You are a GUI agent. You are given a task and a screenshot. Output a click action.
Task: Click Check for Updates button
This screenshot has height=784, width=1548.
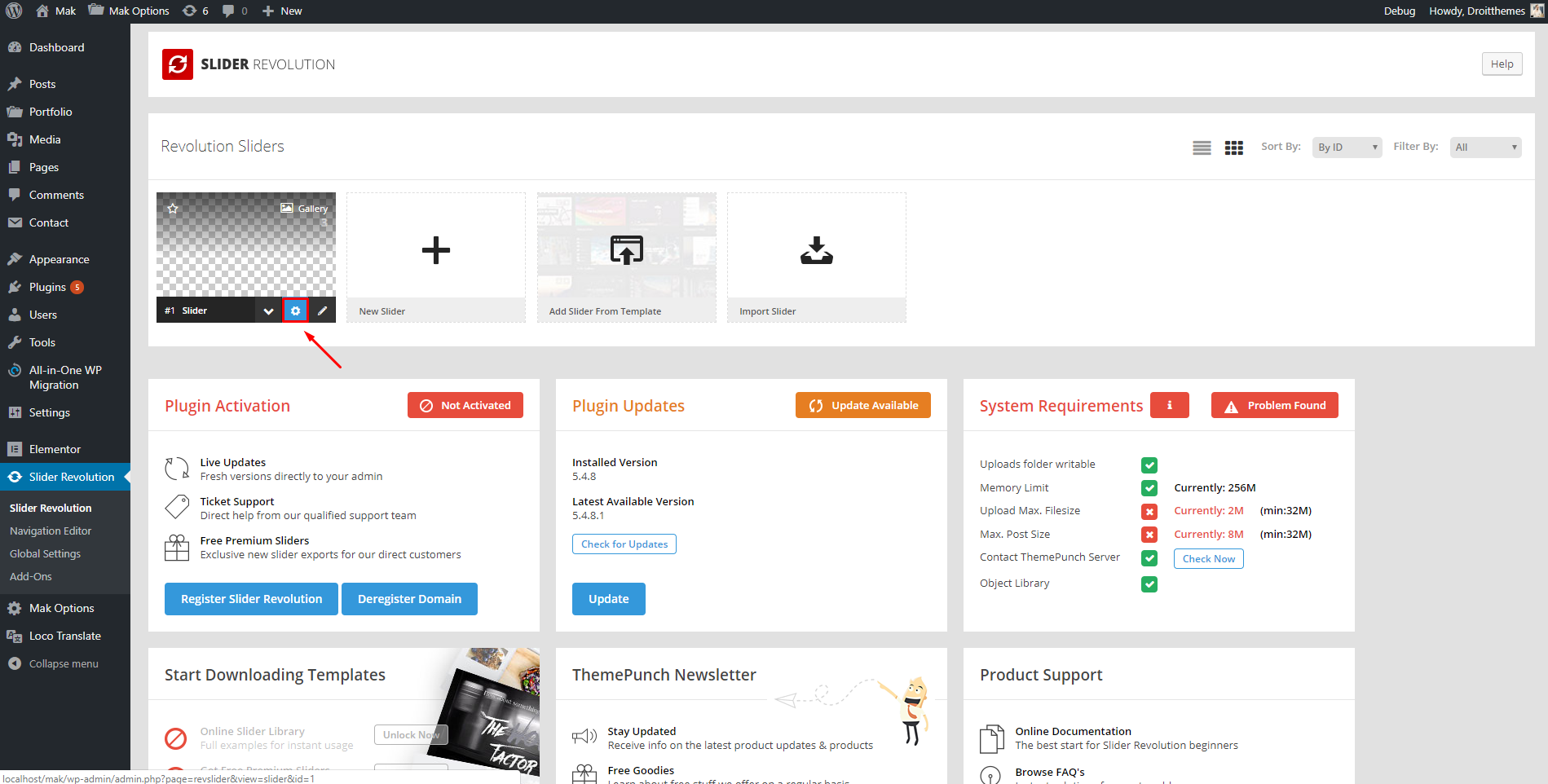(x=624, y=544)
